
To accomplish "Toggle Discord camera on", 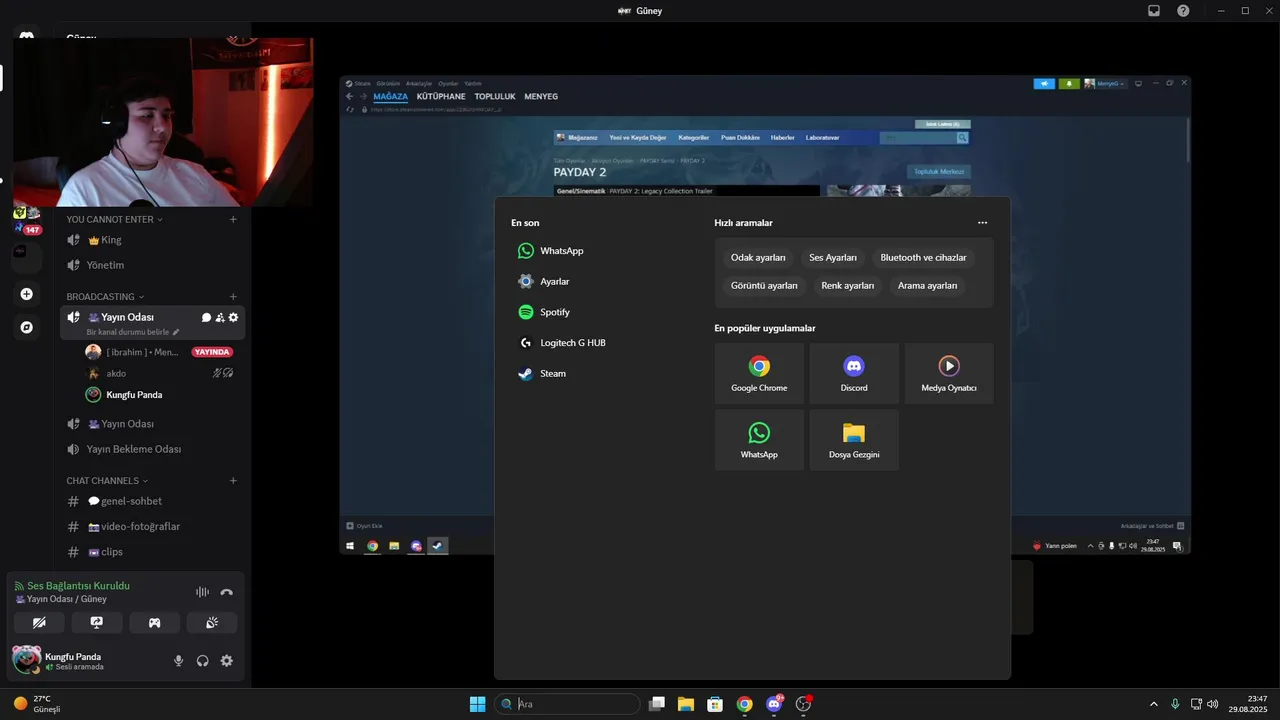I will tap(39, 622).
